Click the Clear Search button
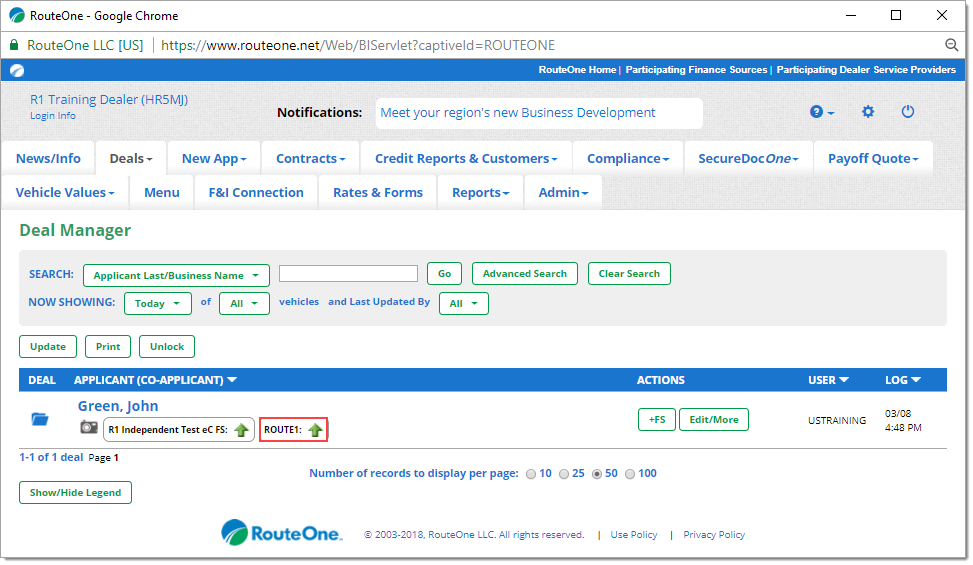This screenshot has width=973, height=565. (x=629, y=274)
